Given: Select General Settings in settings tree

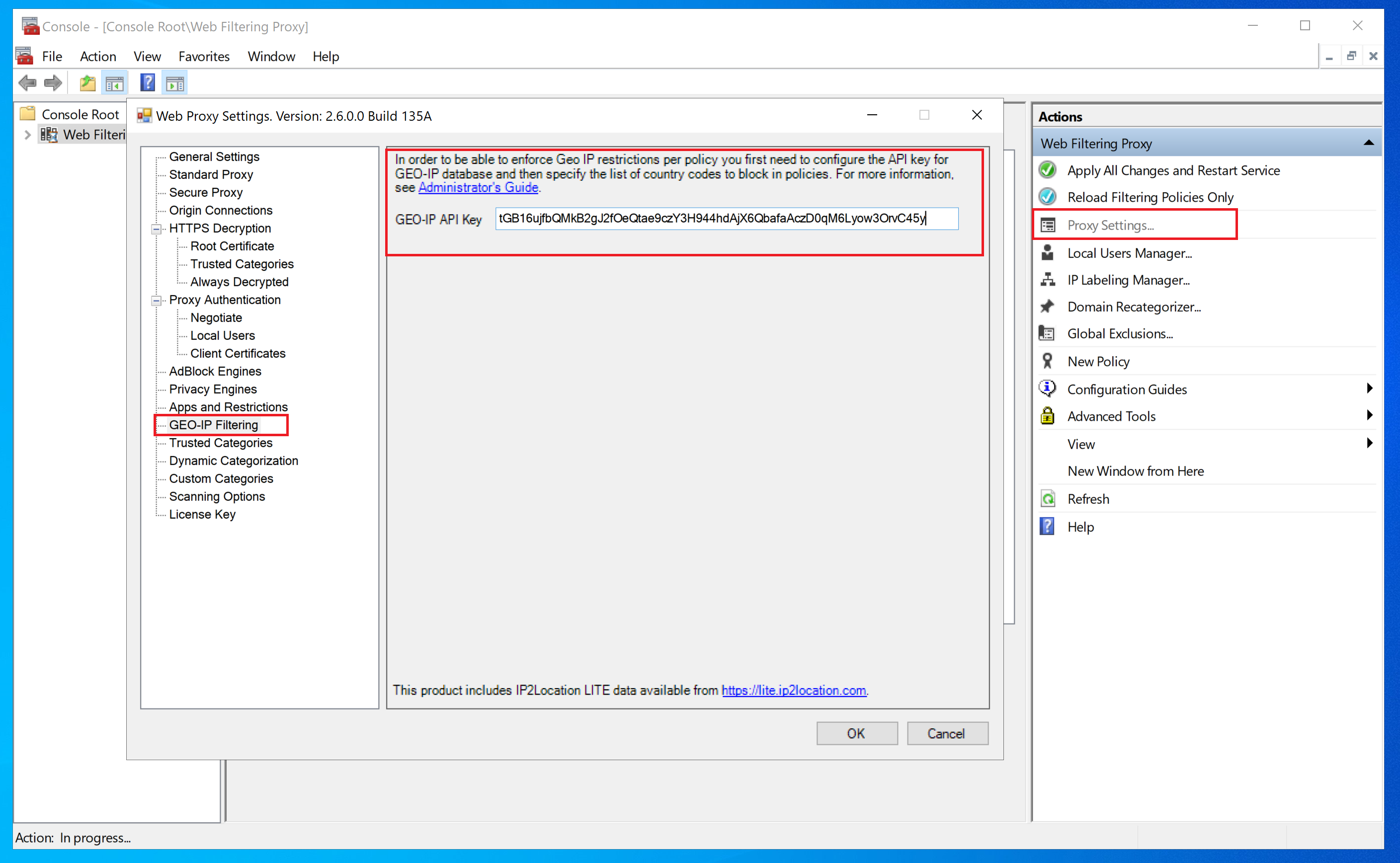Looking at the screenshot, I should pos(214,157).
